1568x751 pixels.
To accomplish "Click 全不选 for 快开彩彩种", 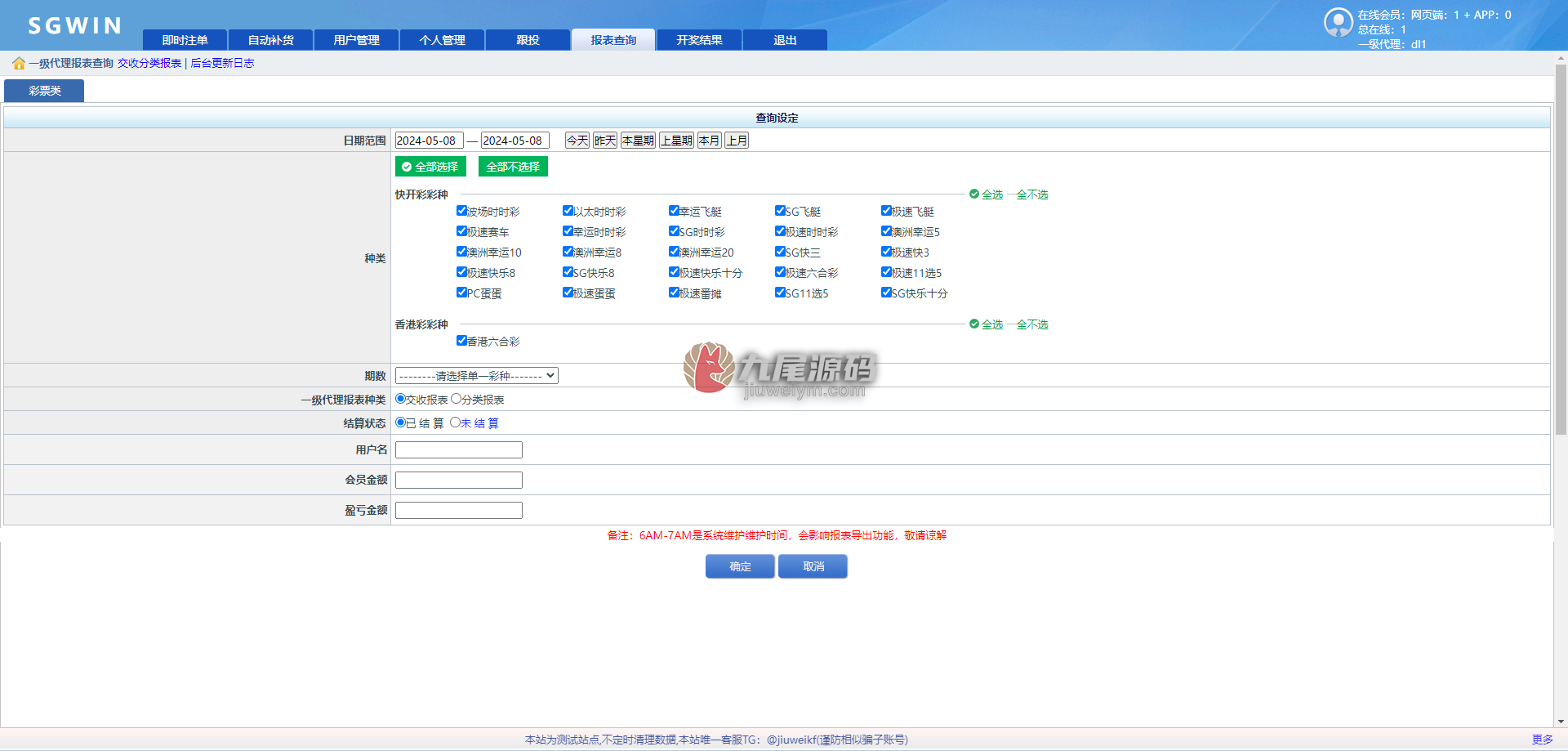I will tap(1032, 194).
